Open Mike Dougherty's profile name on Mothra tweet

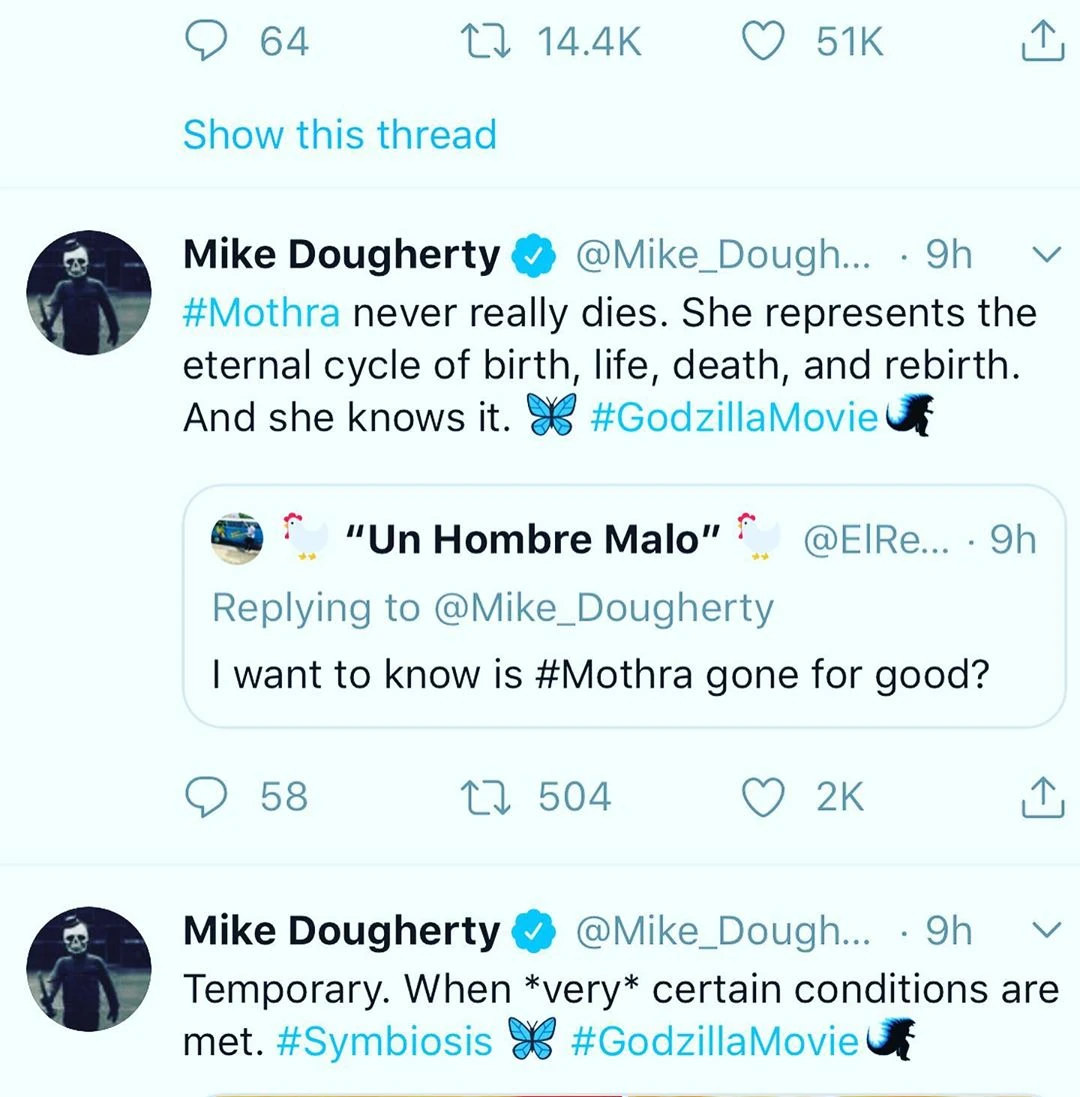pos(341,256)
